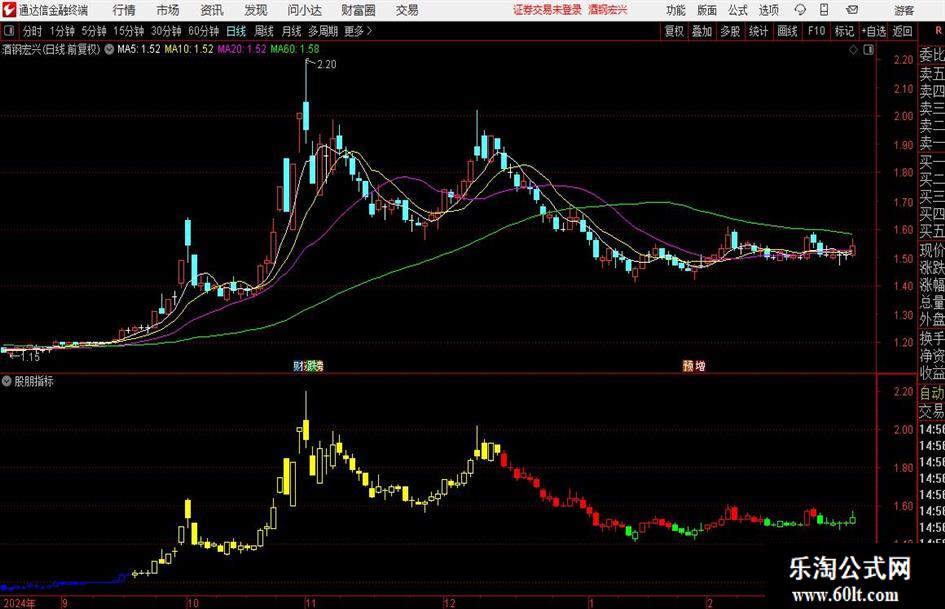The height and width of the screenshot is (609, 945).
Task: Open the 多周期 multi-period view
Action: [x=323, y=31]
